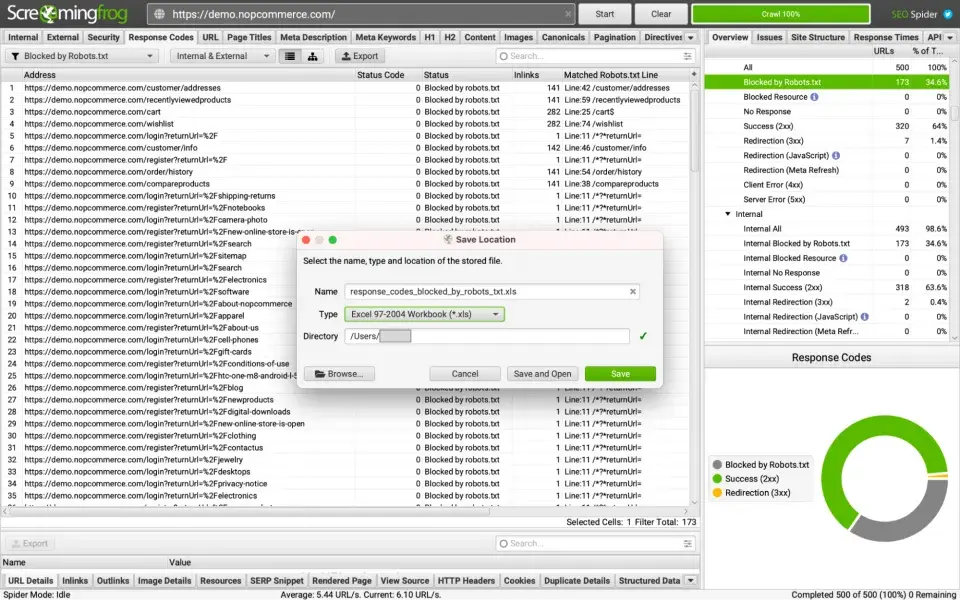Click info icon beside Blocked Resource
The height and width of the screenshot is (600, 960).
(814, 97)
